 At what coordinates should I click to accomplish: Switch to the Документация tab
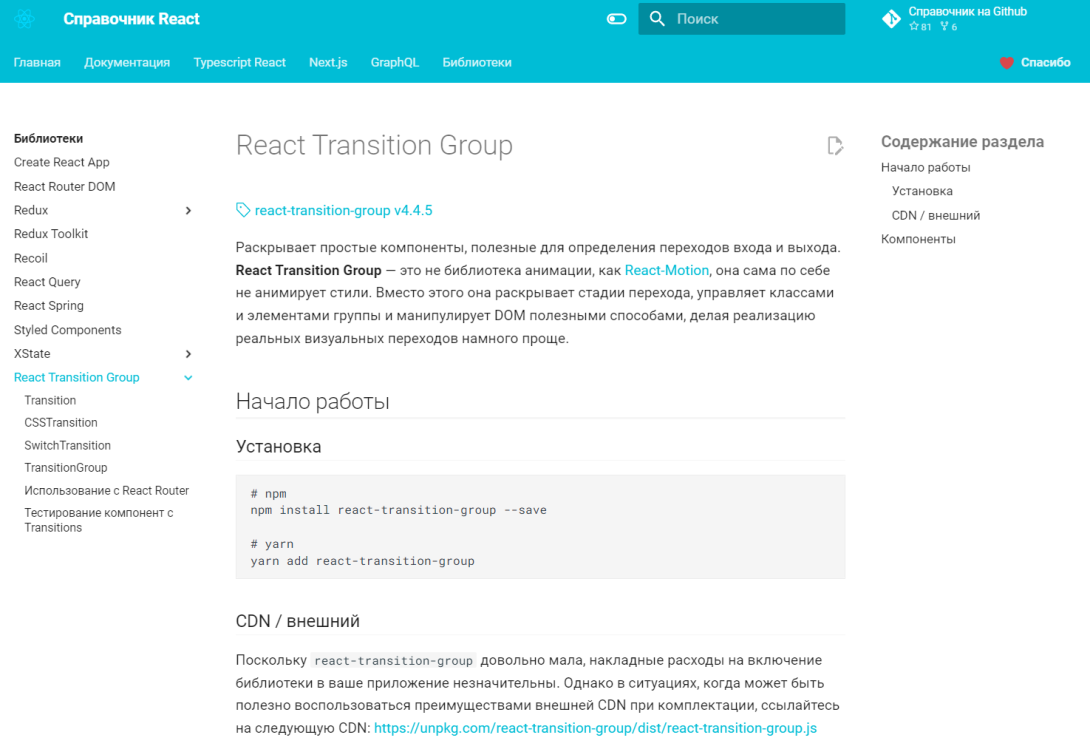tap(127, 63)
